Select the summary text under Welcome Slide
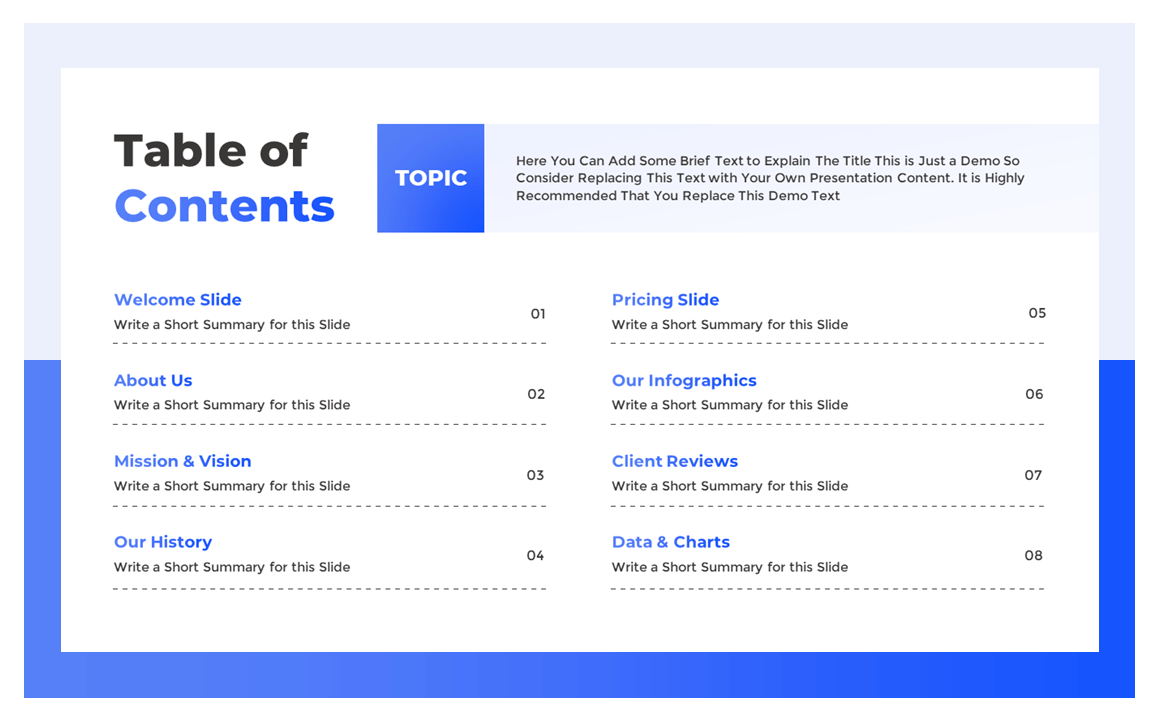Image resolution: width=1160 pixels, height=720 pixels. click(x=232, y=325)
